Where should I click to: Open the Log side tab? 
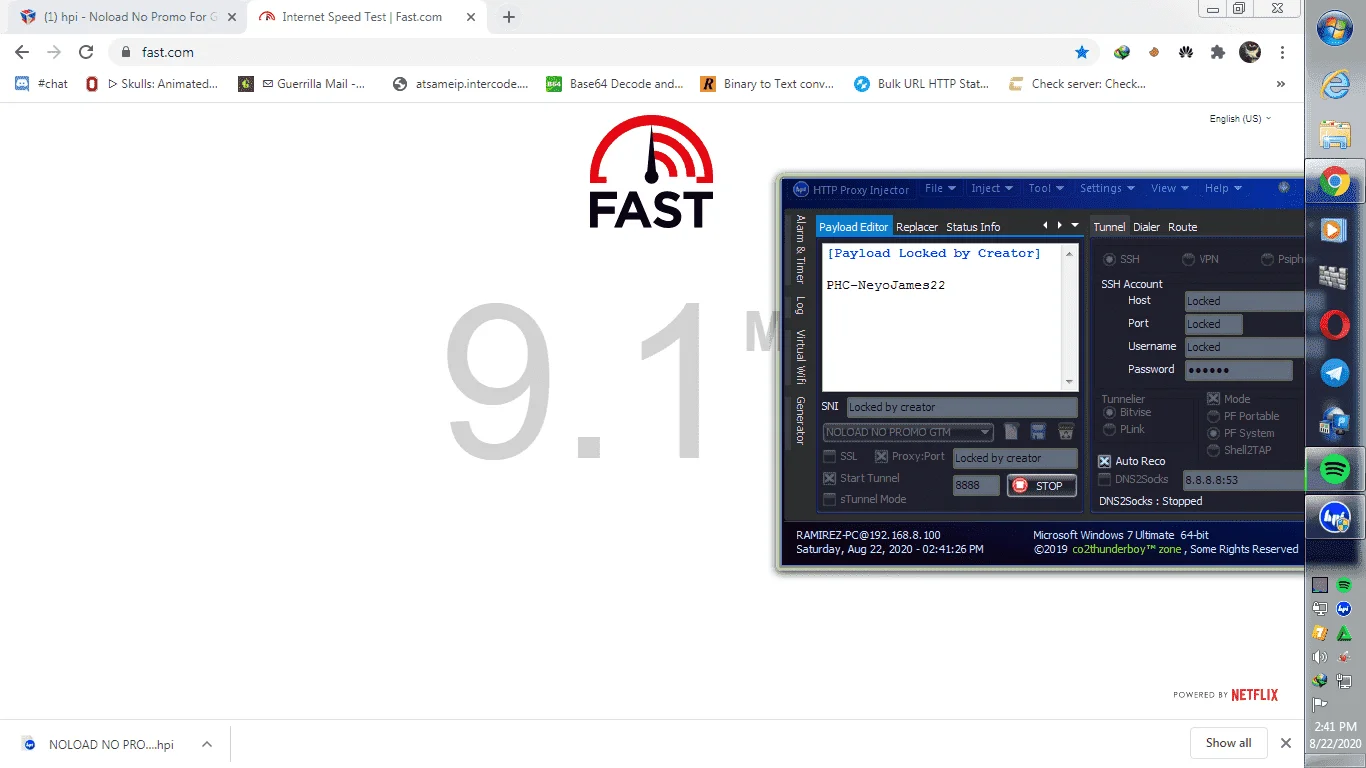click(800, 306)
